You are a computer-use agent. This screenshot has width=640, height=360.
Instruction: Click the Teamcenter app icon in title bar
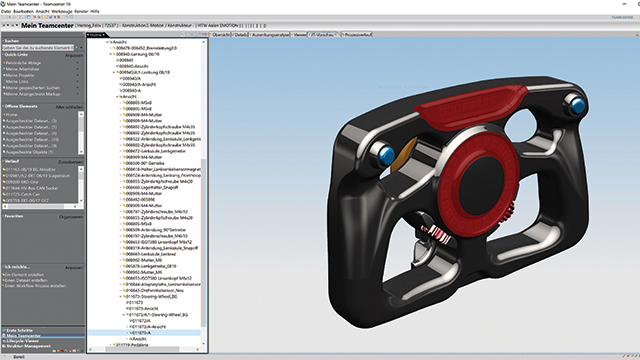[x=3, y=4]
